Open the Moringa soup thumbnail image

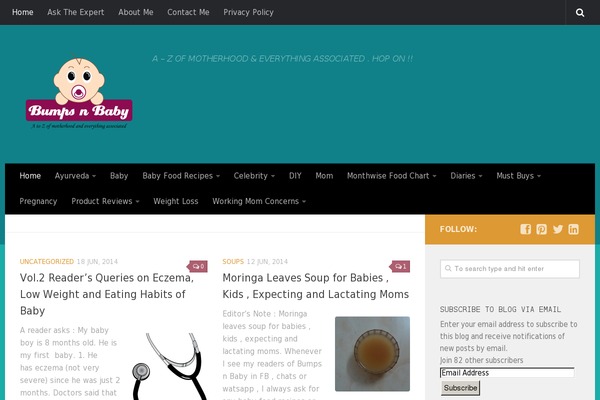372,354
